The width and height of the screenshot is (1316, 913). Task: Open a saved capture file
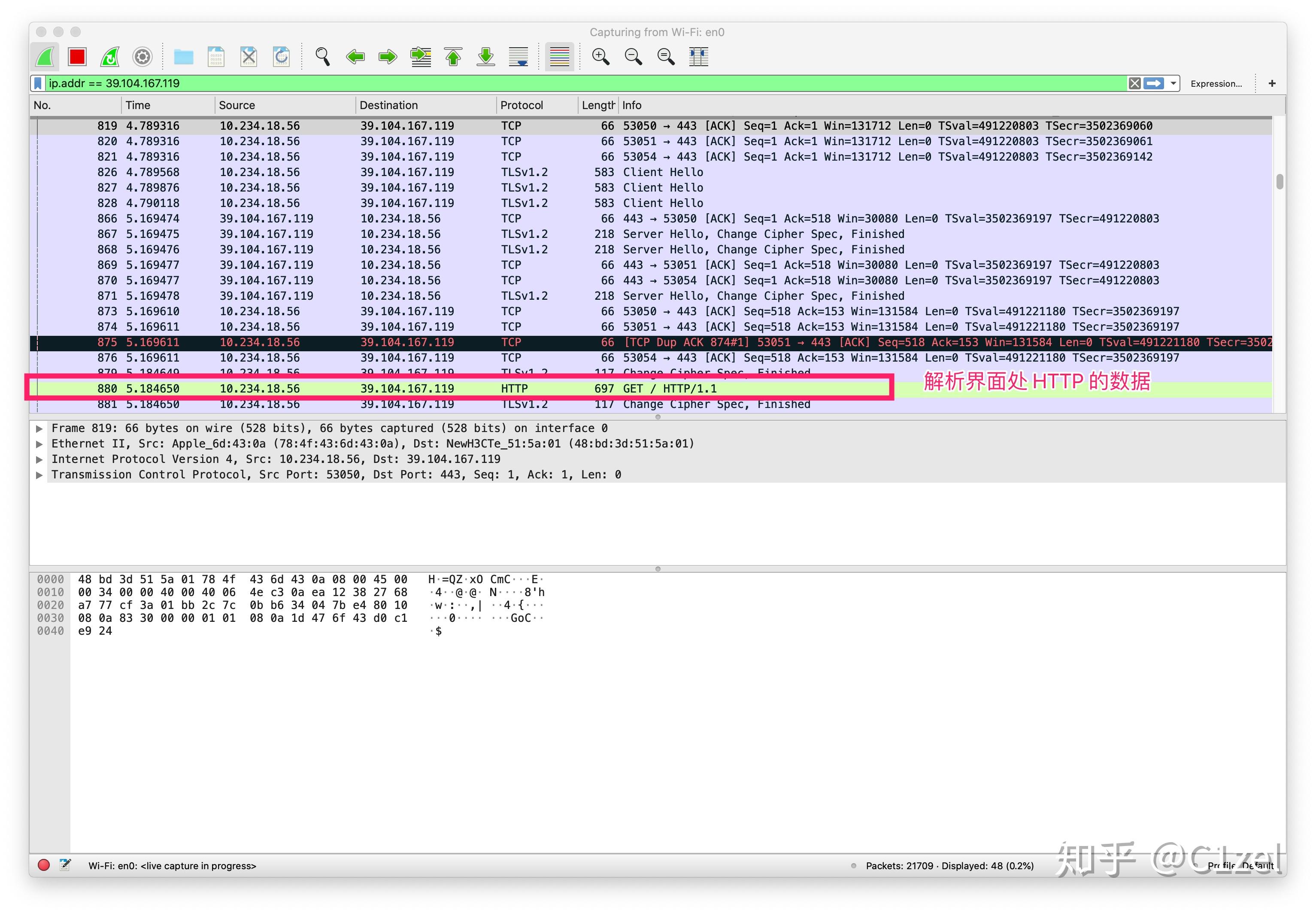[182, 57]
